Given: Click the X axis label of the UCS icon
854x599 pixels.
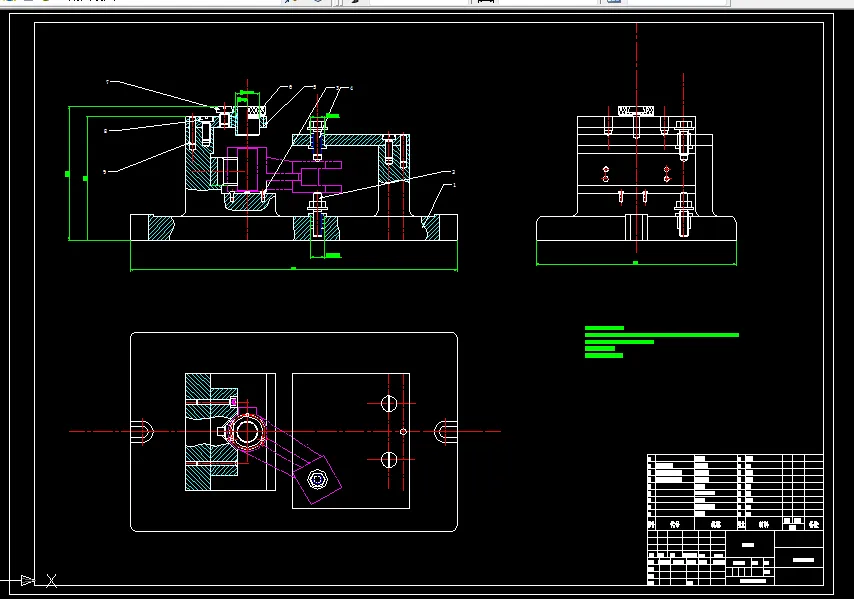Looking at the screenshot, I should (x=51, y=581).
